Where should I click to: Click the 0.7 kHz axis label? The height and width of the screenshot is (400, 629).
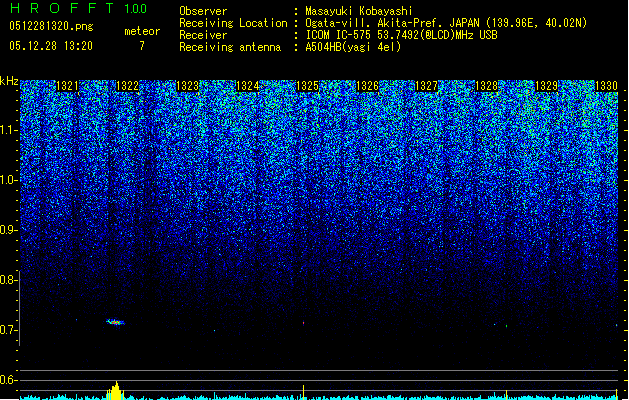(x=9, y=330)
